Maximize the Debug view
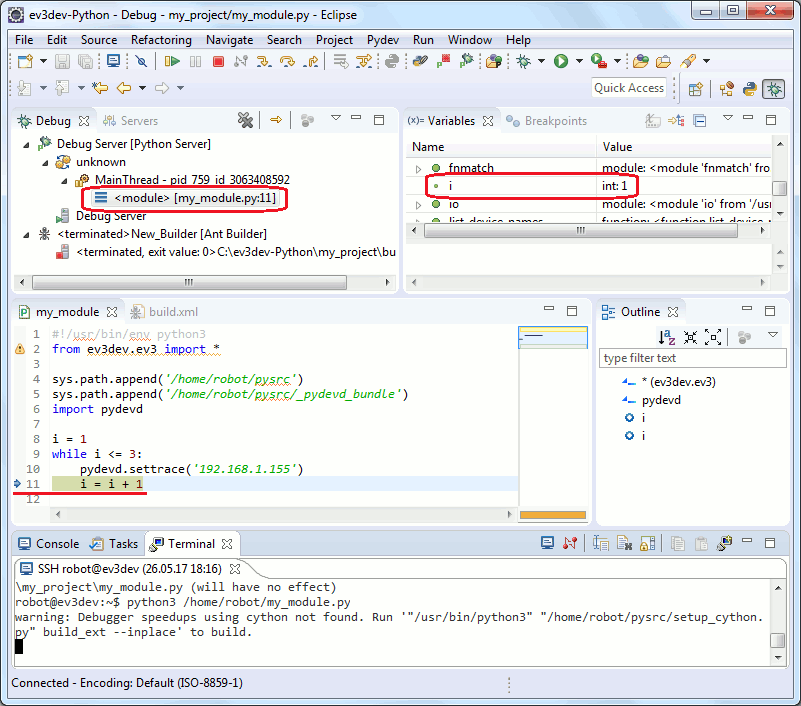 pyautogui.click(x=379, y=120)
